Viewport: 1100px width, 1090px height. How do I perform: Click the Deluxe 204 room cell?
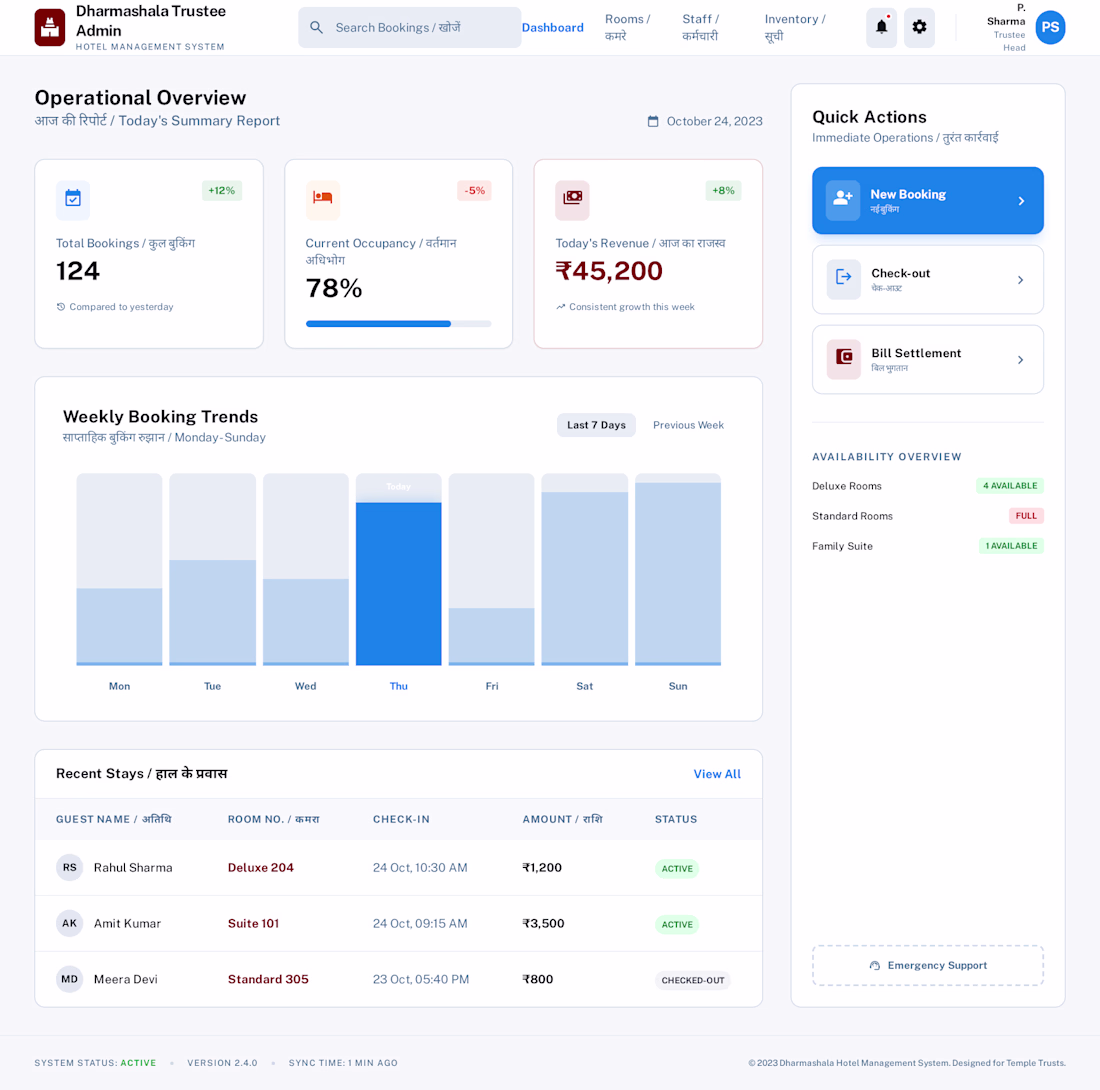[x=260, y=867]
